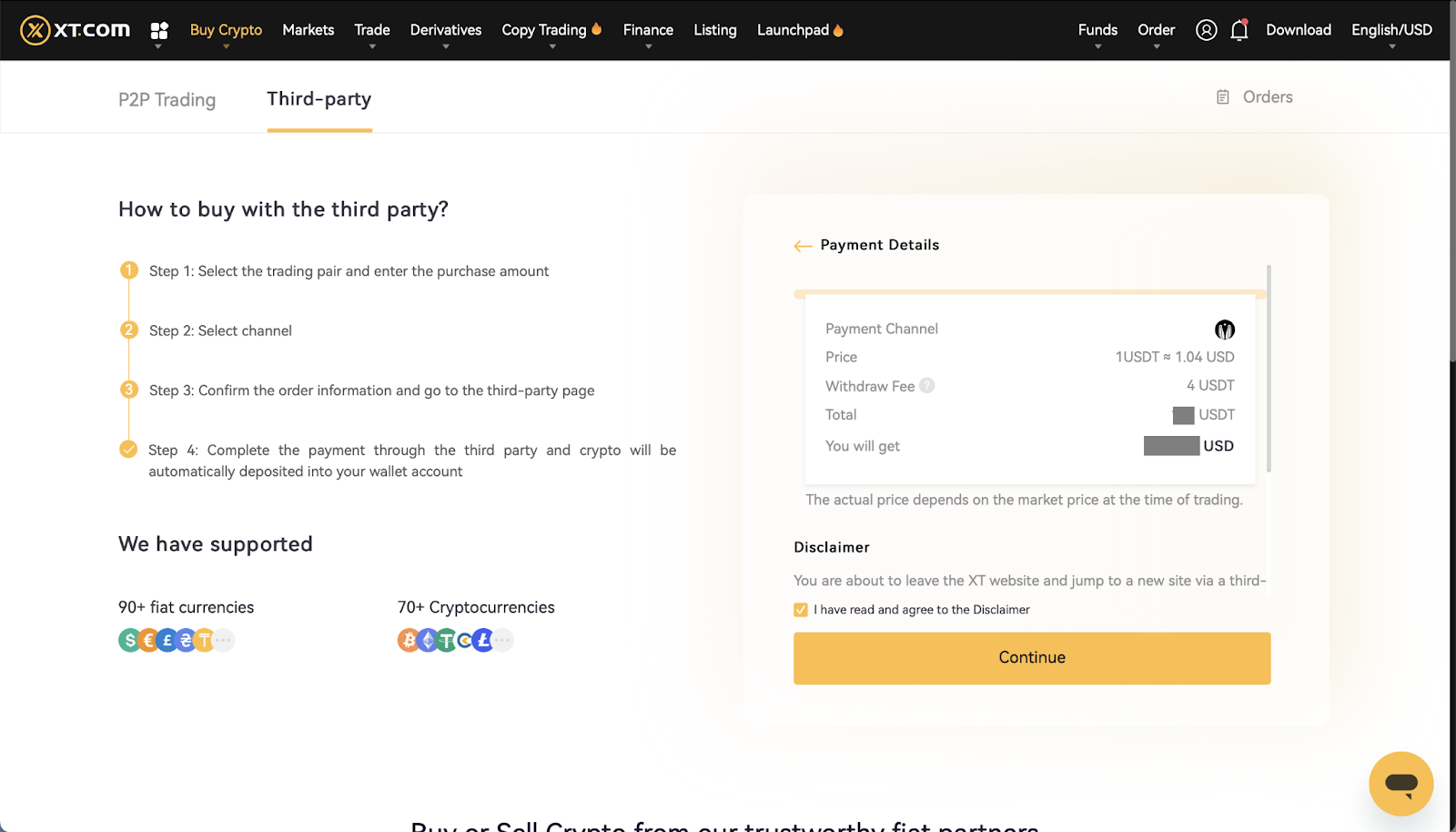The height and width of the screenshot is (832, 1456).
Task: Switch to the P2P Trading tab
Action: click(x=167, y=99)
